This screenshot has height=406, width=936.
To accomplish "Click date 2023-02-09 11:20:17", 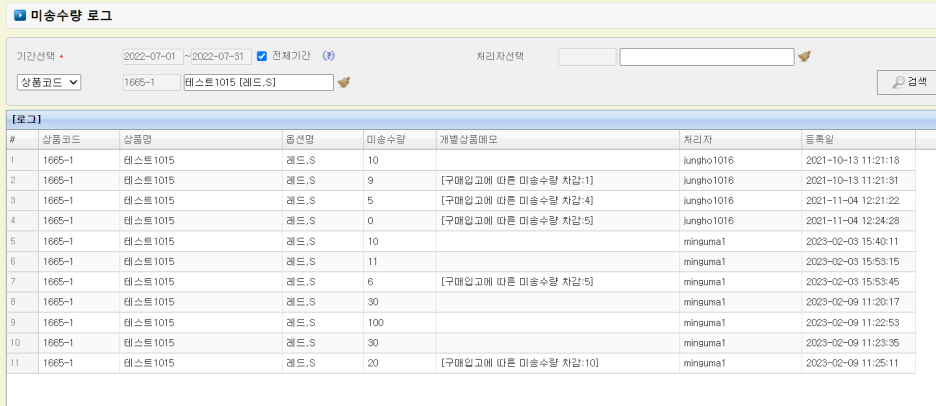I will coord(852,302).
